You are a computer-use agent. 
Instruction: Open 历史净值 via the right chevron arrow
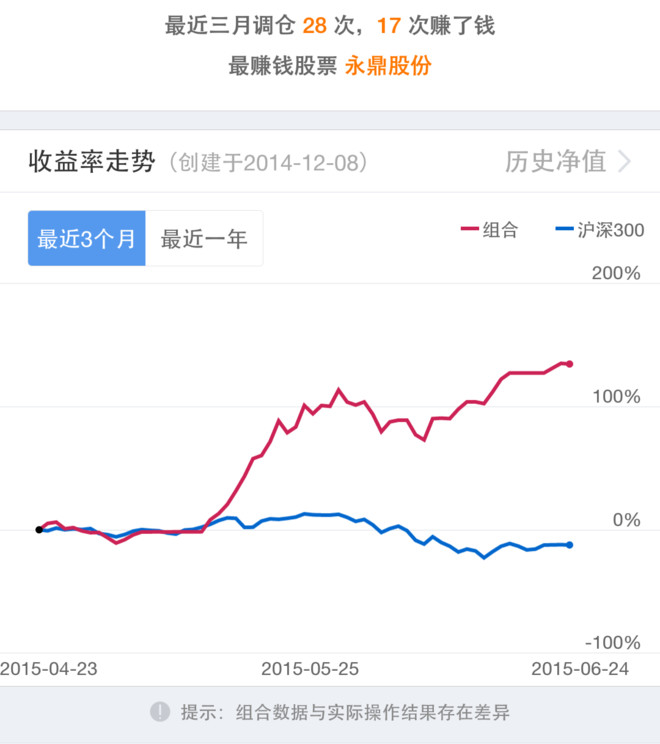pos(626,162)
